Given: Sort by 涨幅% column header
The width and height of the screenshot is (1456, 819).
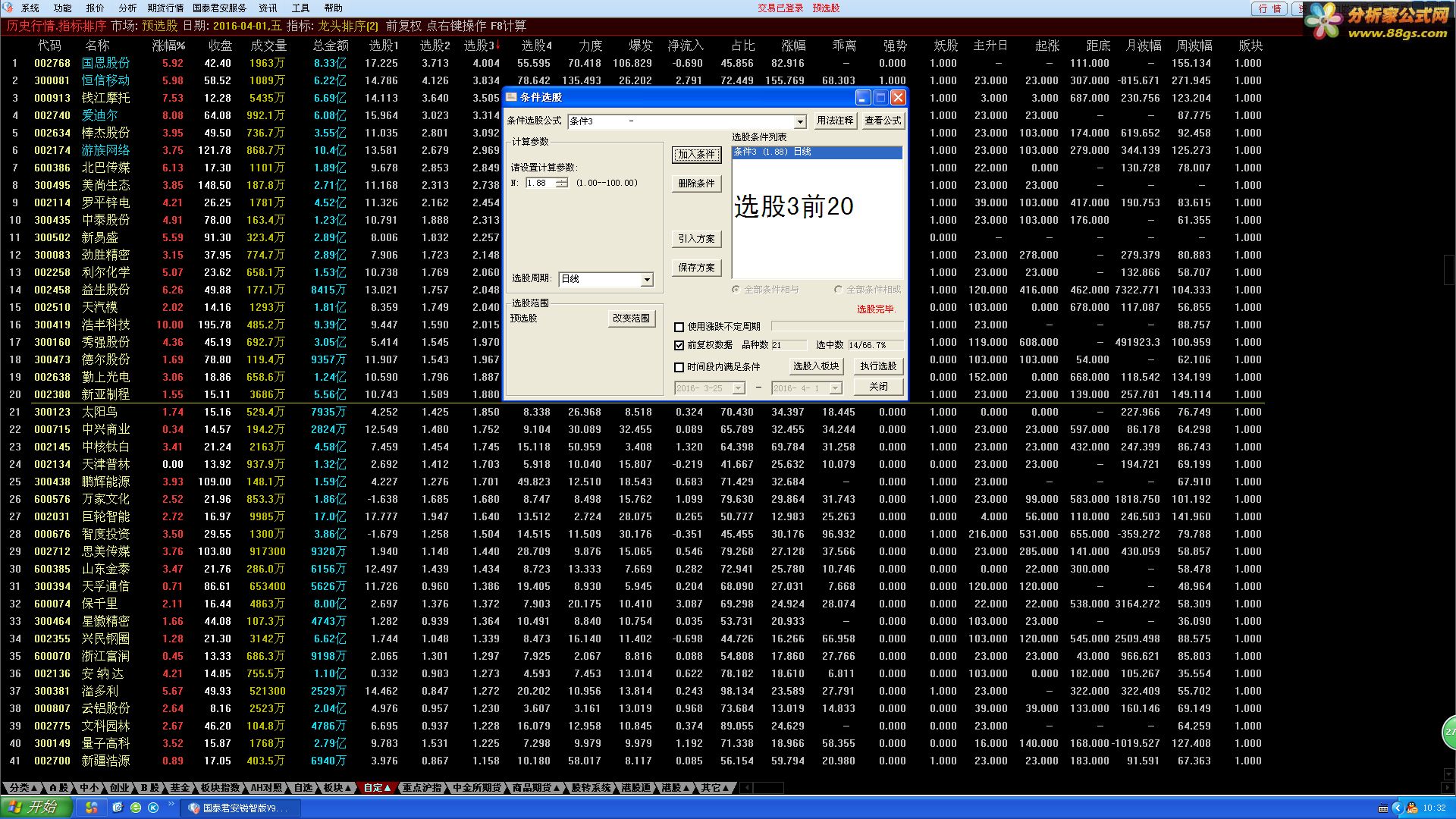Looking at the screenshot, I should 168,45.
